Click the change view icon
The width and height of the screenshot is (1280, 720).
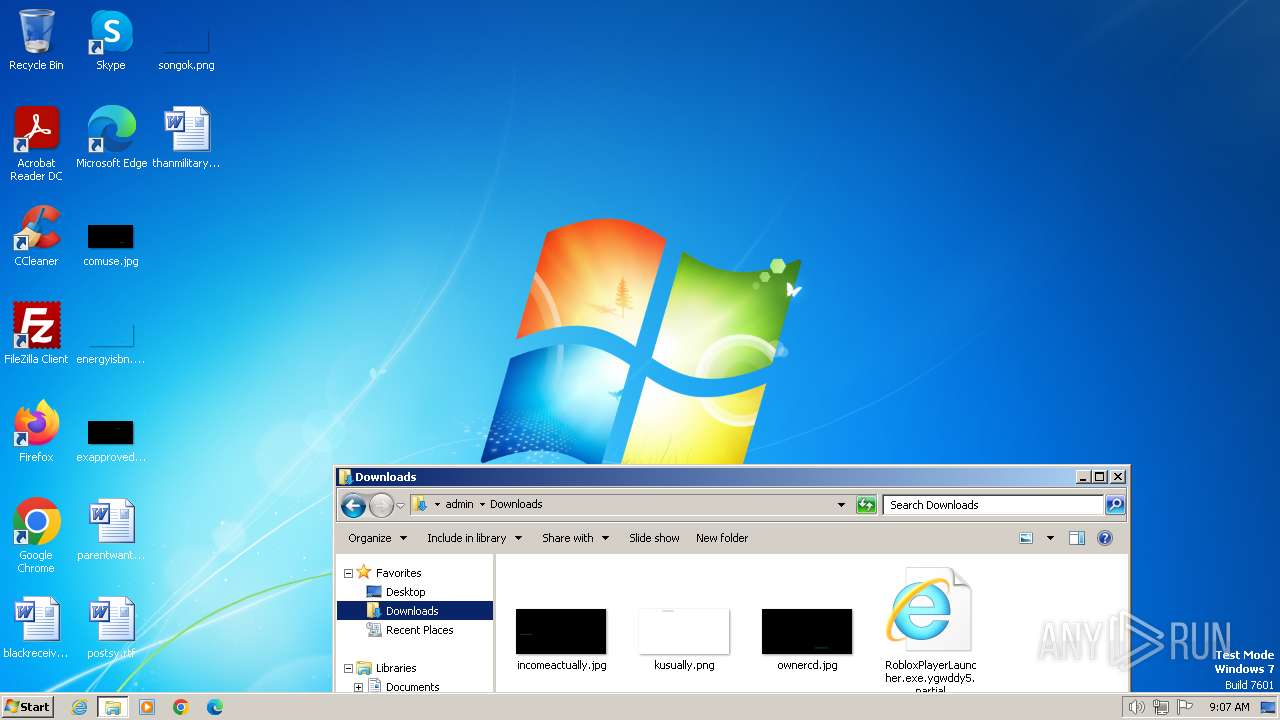[x=1026, y=538]
